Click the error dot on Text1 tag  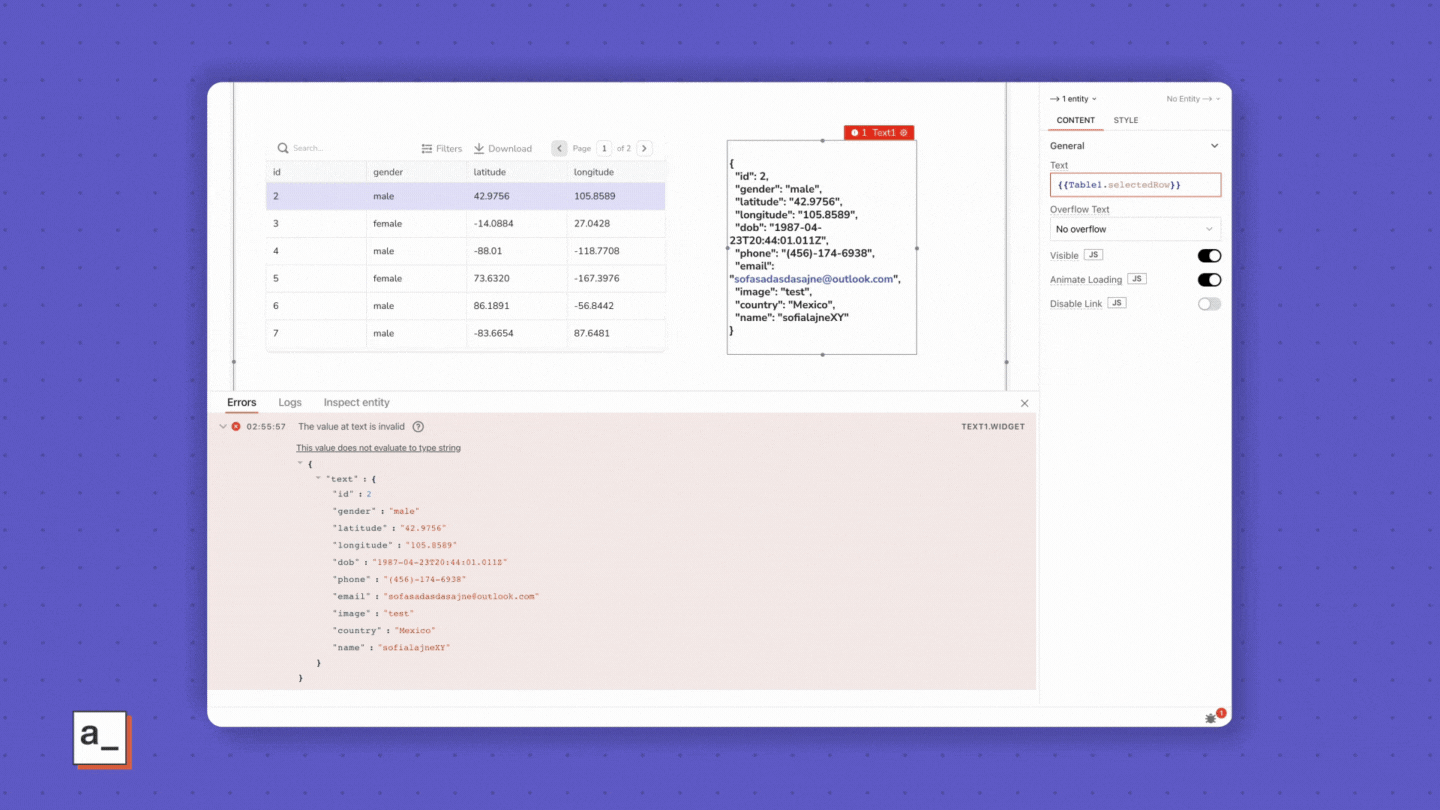coord(854,132)
